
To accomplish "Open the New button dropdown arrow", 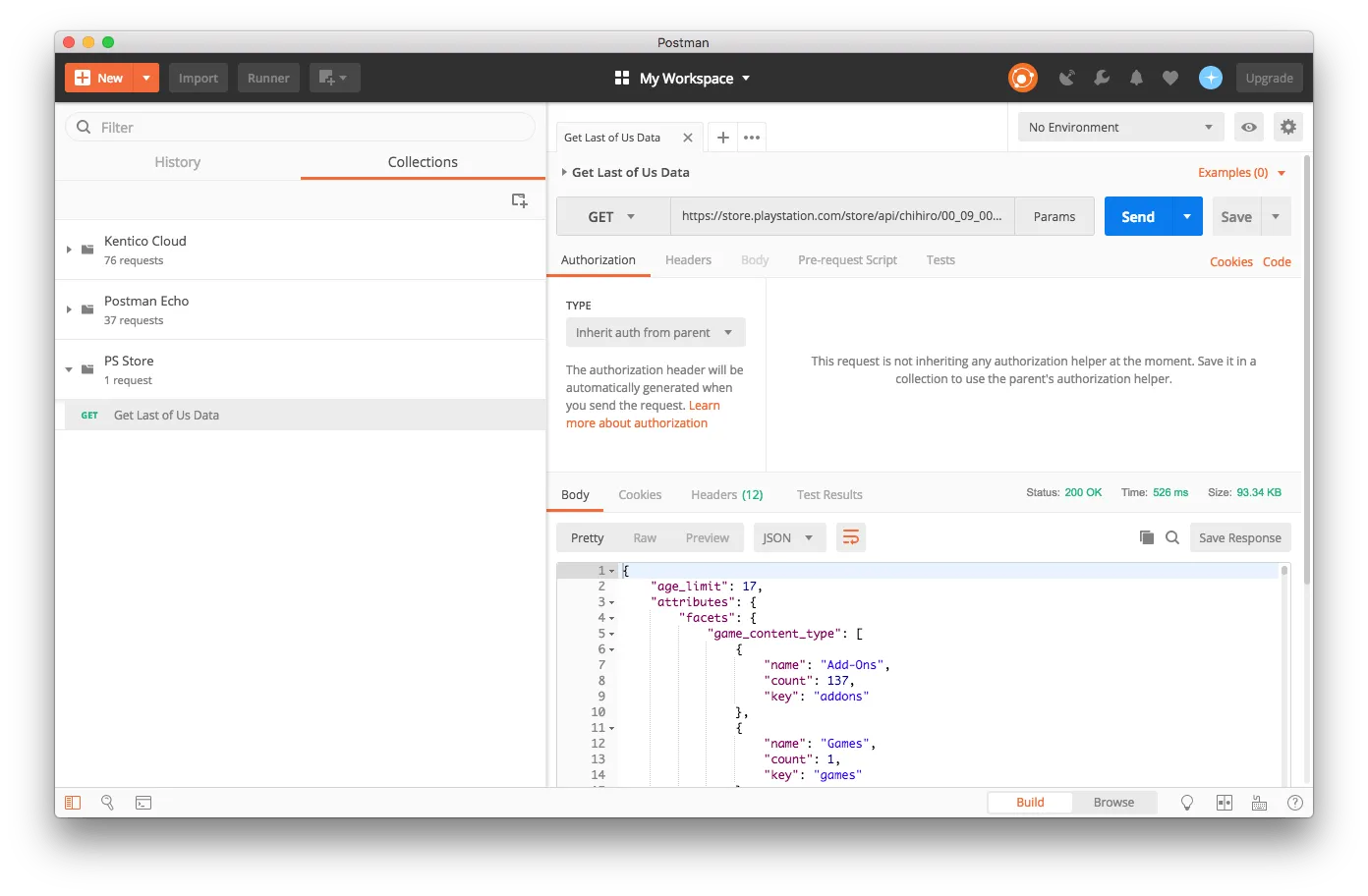I will [x=146, y=78].
